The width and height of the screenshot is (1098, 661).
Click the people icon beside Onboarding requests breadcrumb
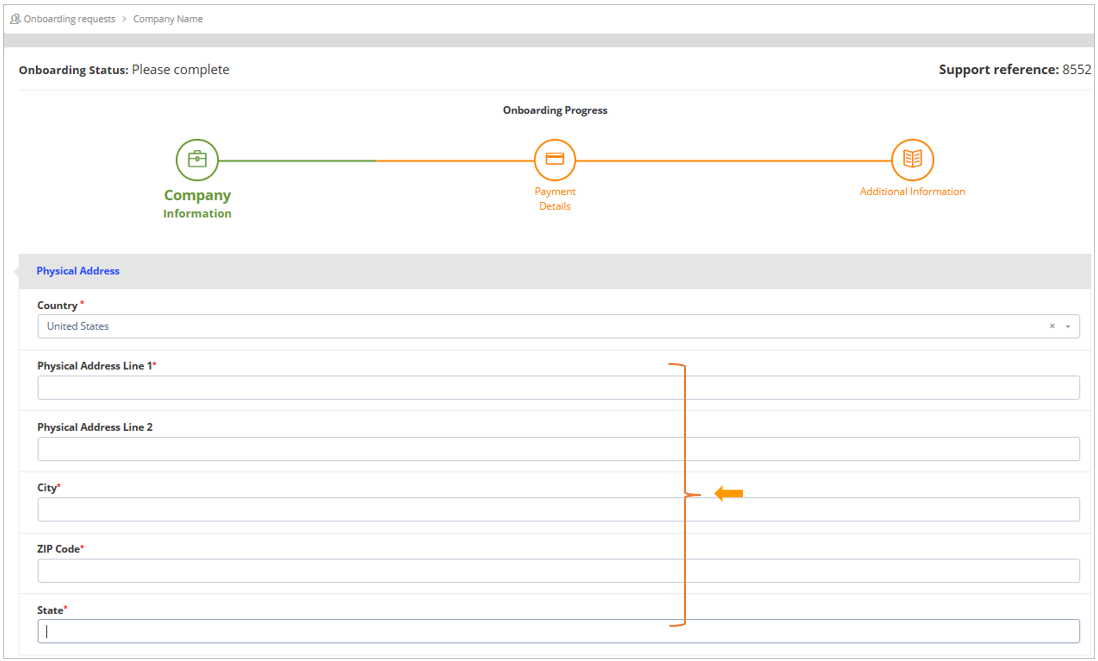tap(13, 18)
